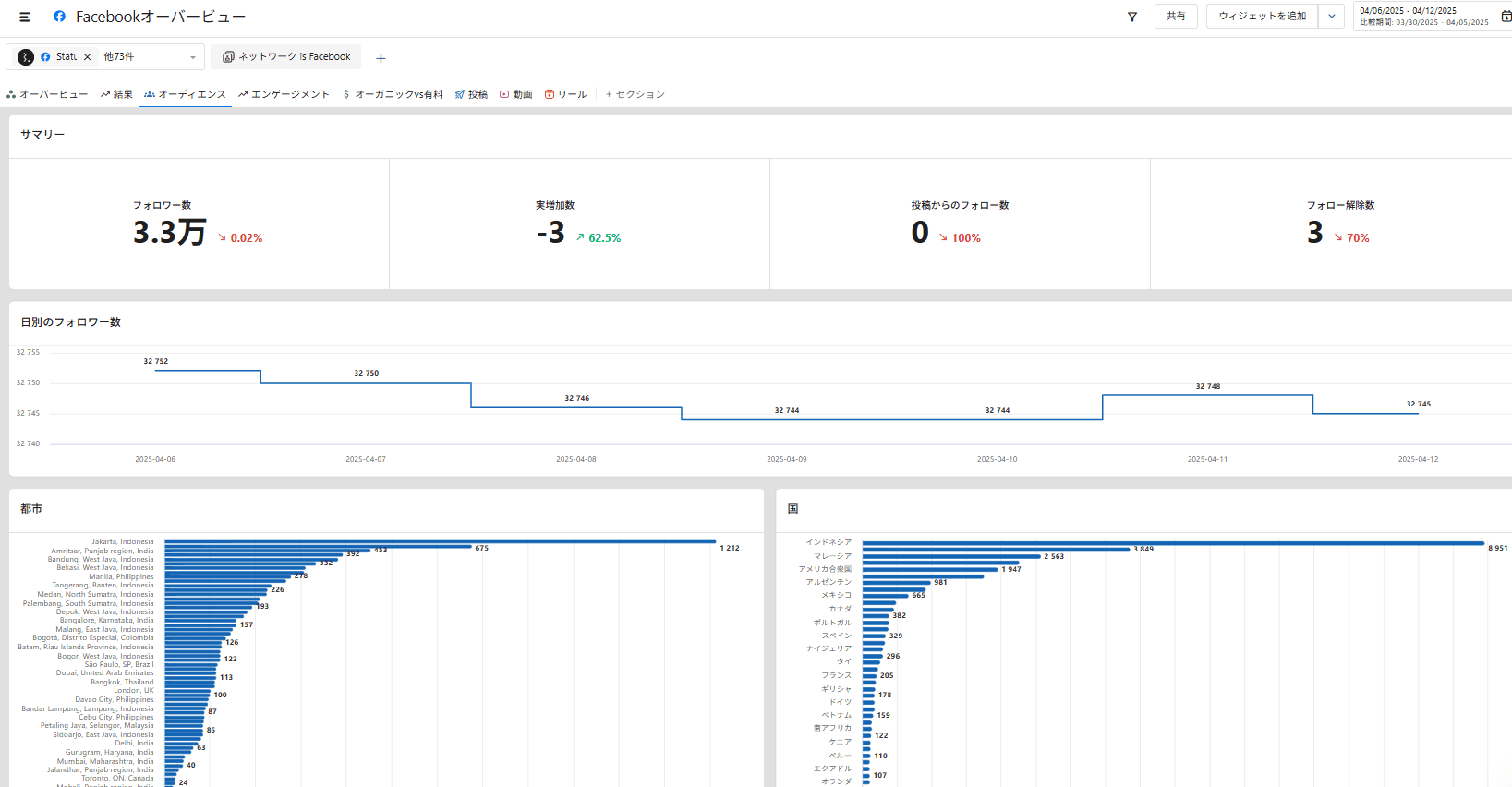This screenshot has width=1512, height=787.
Task: Switch to the エンゲージメント tab
Action: (284, 94)
